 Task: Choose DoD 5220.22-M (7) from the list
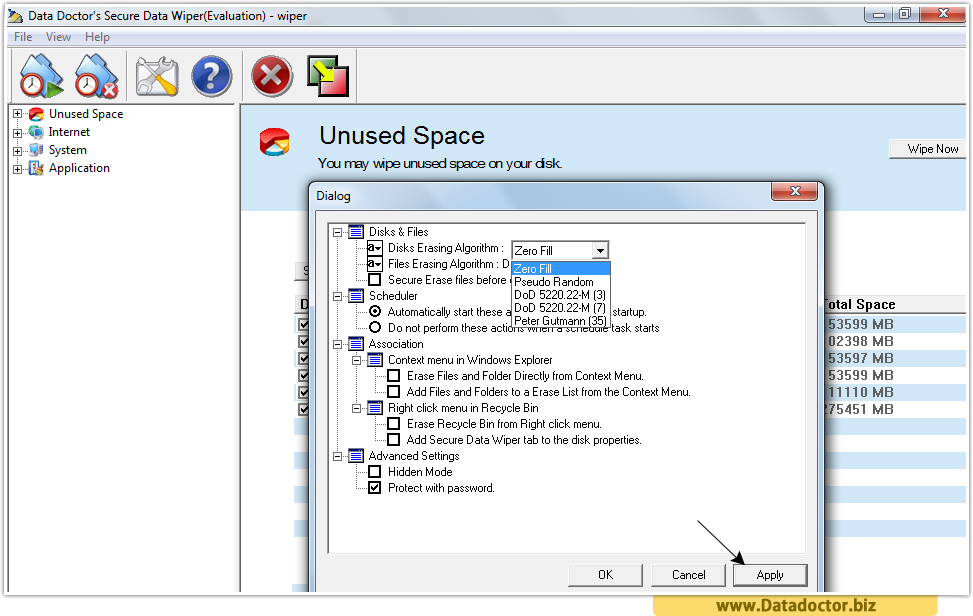tap(561, 308)
